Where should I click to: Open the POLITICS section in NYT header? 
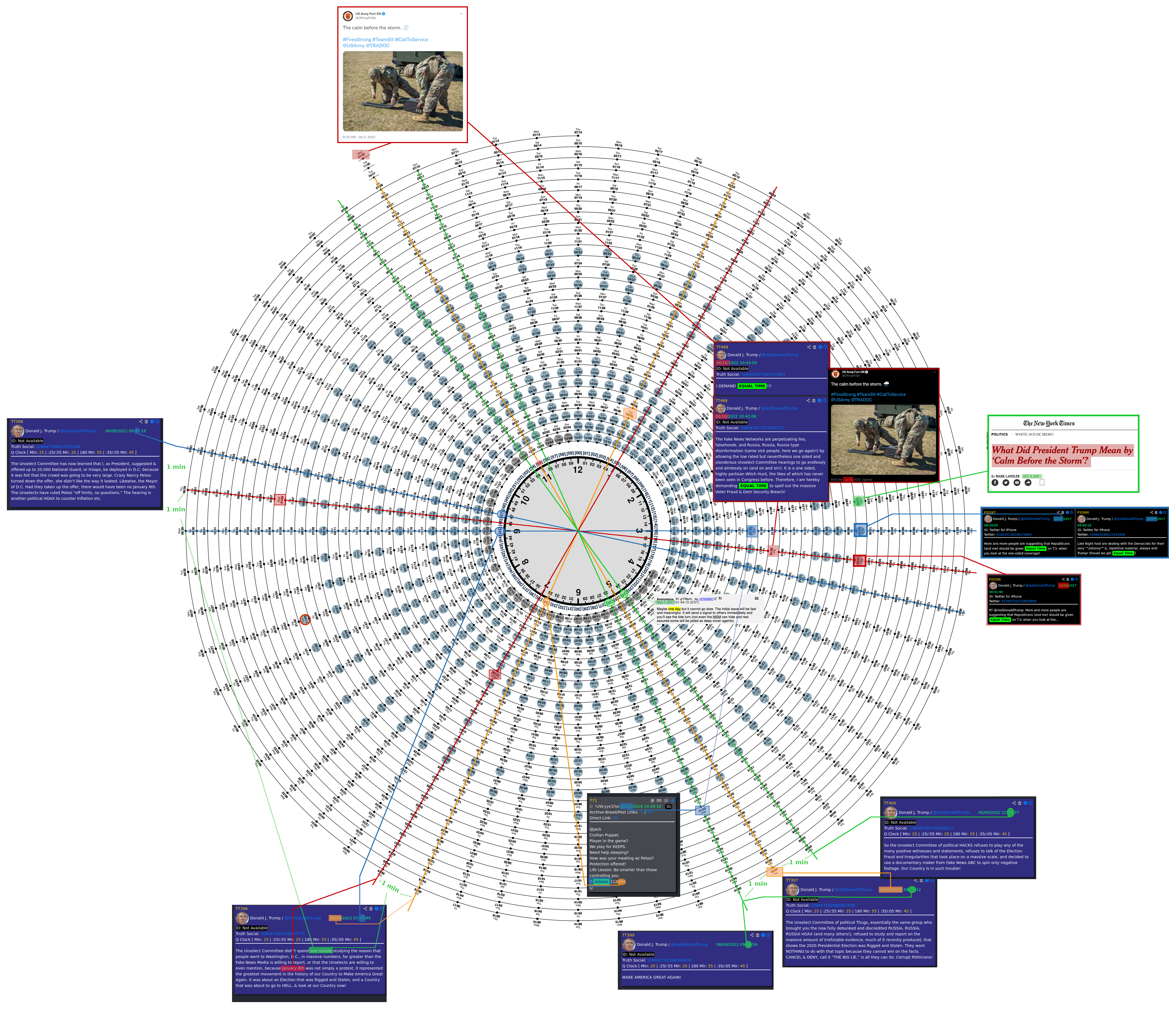point(1000,434)
